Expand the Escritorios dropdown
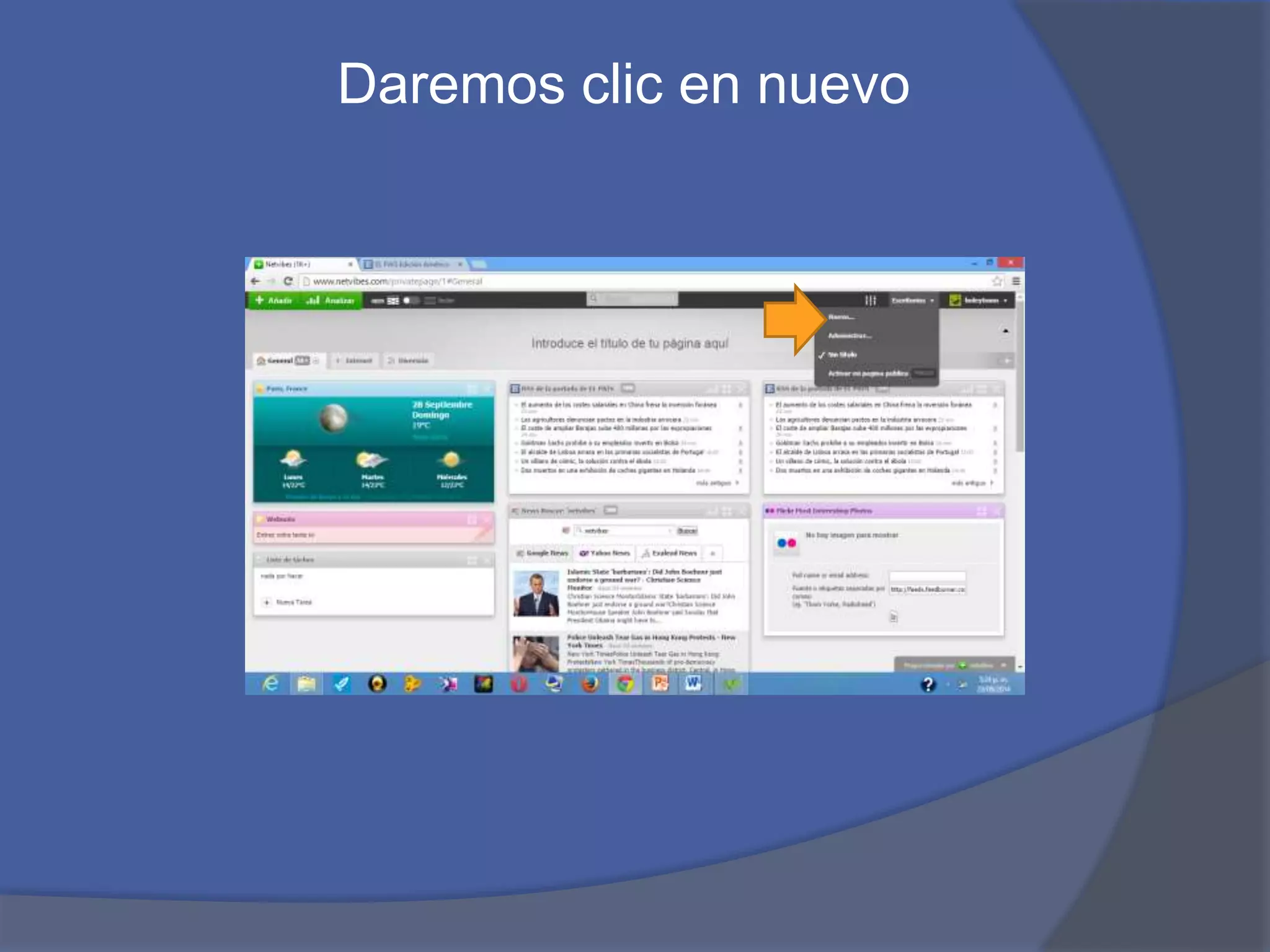Screen dimensions: 1270x952 [913, 301]
